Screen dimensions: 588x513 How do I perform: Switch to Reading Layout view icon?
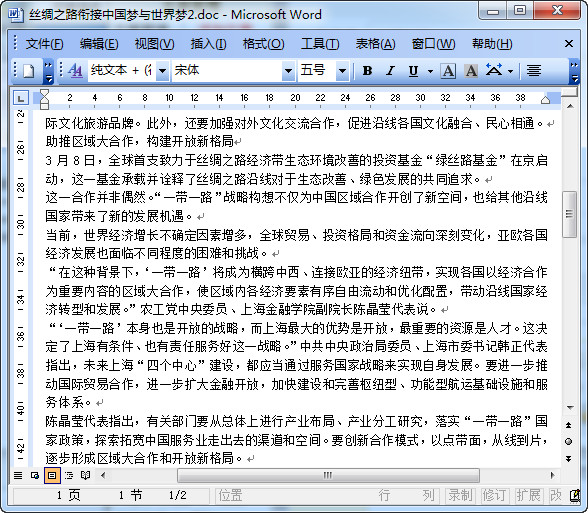(x=86, y=476)
